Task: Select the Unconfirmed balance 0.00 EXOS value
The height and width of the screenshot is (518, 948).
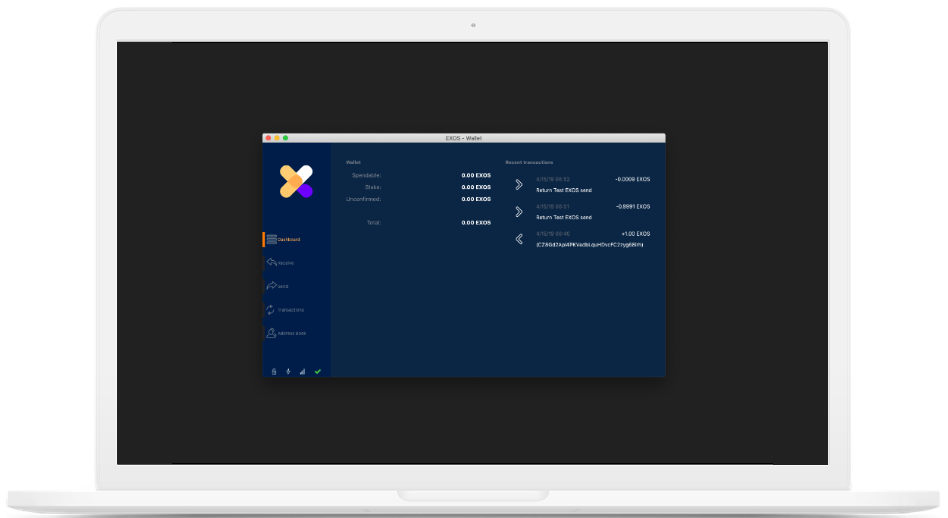Action: click(476, 199)
